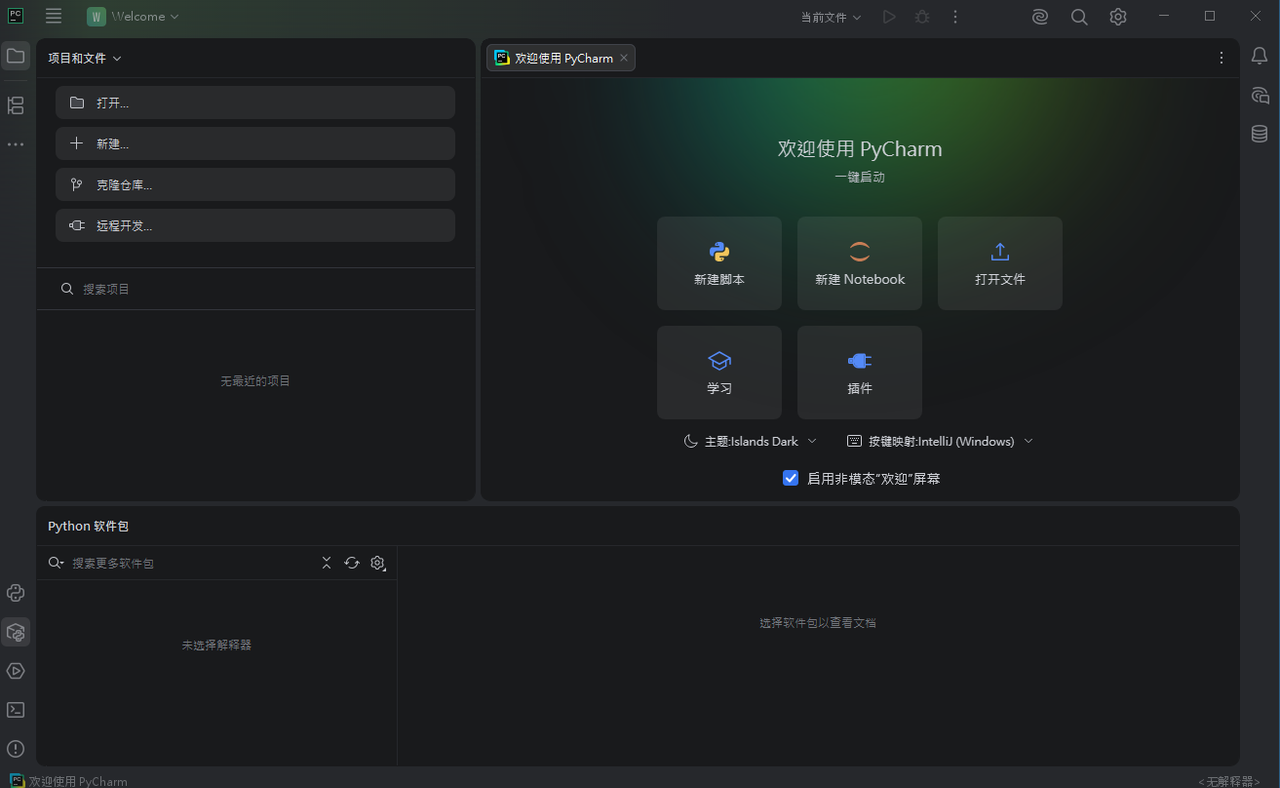
Task: Close the 欢迎使用 PyCharm tab
Action: tap(624, 58)
